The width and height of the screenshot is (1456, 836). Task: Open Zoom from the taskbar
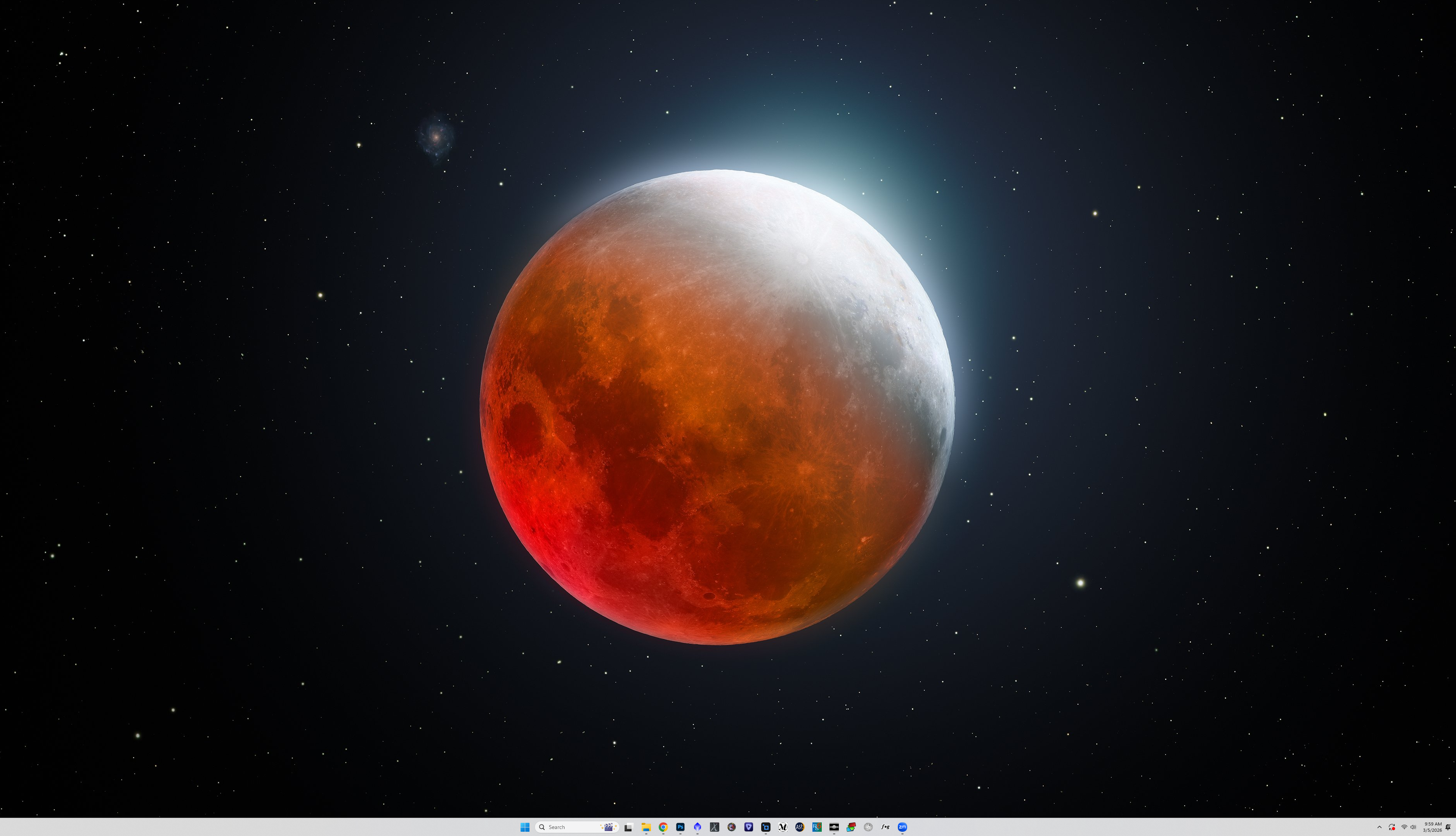(902, 827)
